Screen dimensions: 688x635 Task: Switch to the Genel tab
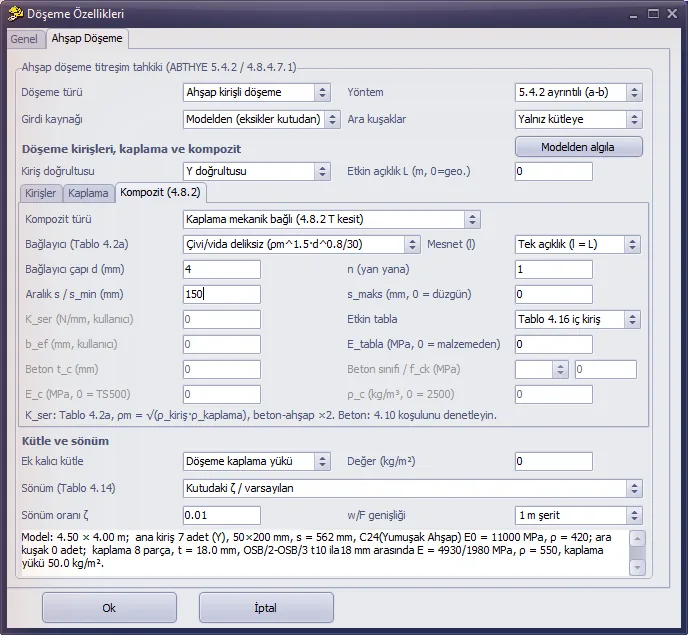coord(24,39)
